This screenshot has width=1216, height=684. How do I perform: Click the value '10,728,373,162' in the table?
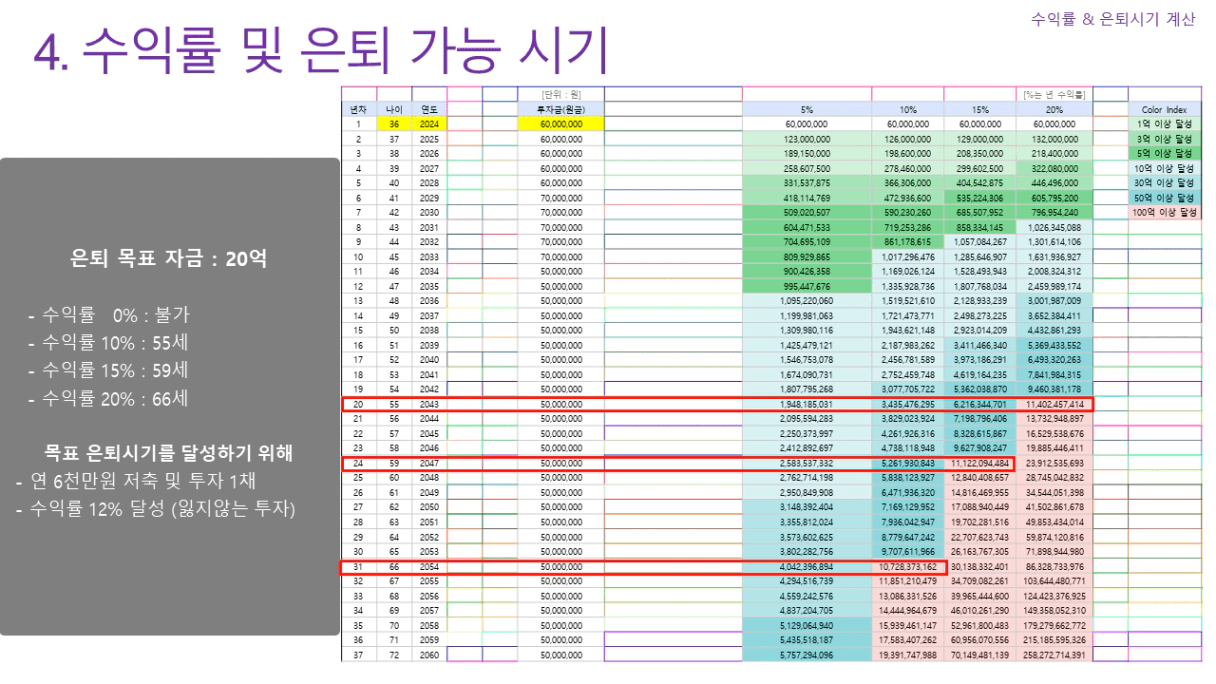908,567
